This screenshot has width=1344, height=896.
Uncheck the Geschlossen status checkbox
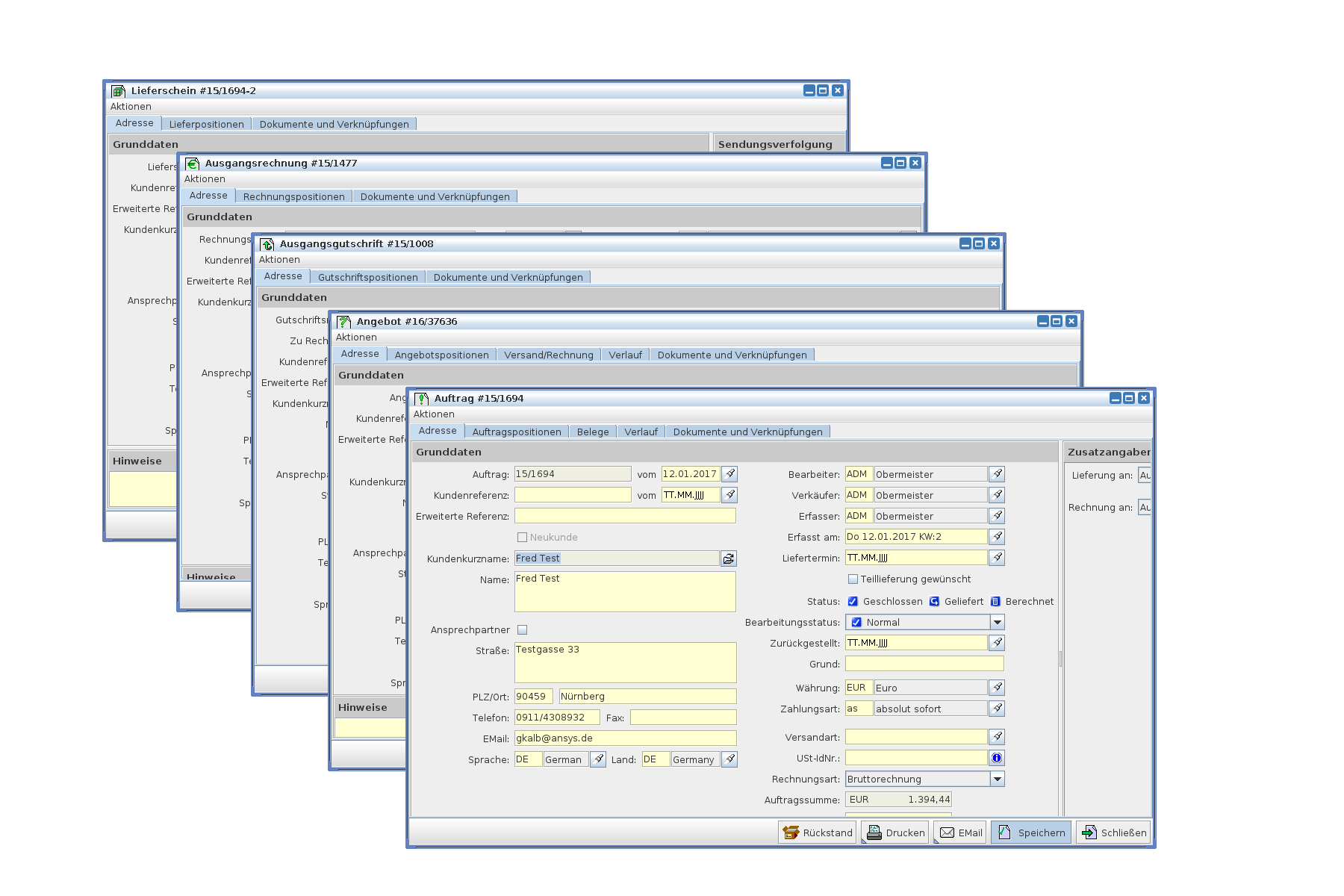point(853,602)
